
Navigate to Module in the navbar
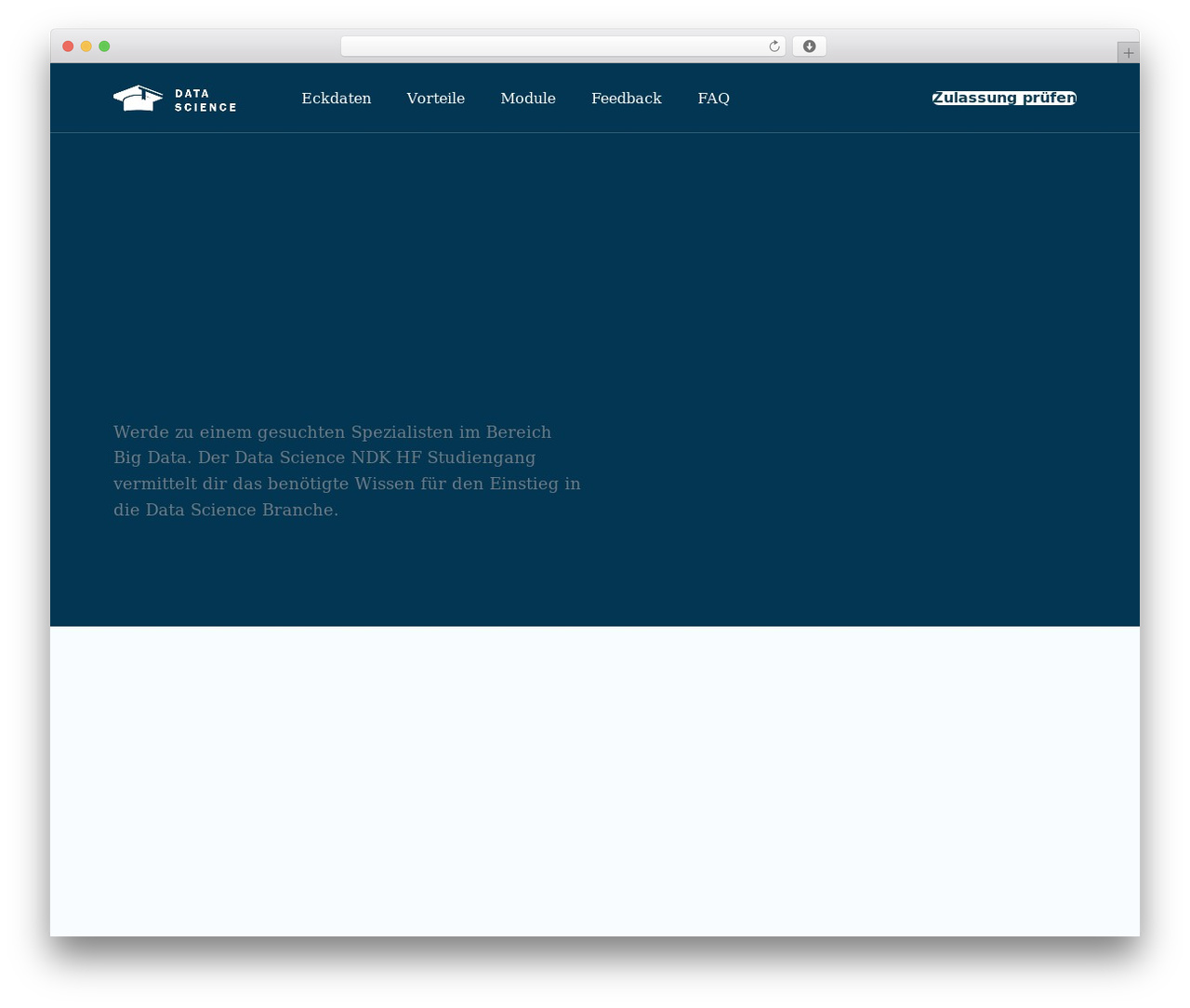528,99
